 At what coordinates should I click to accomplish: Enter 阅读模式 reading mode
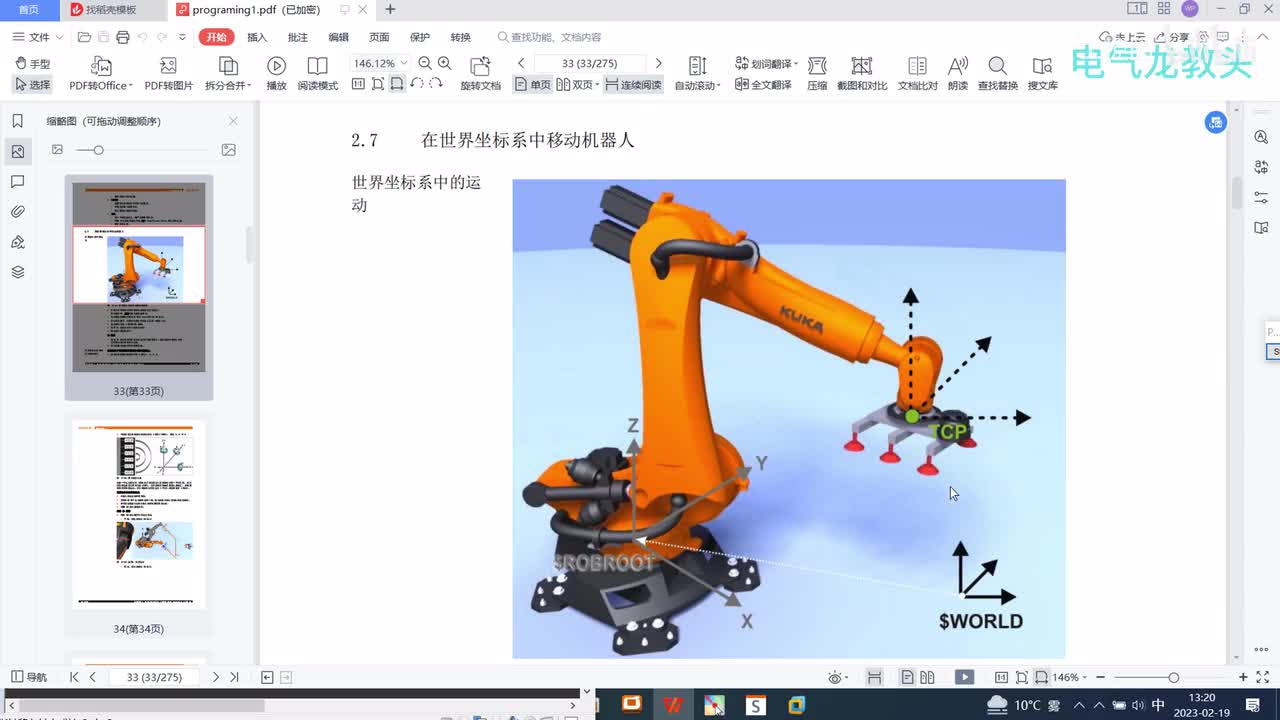tap(317, 74)
